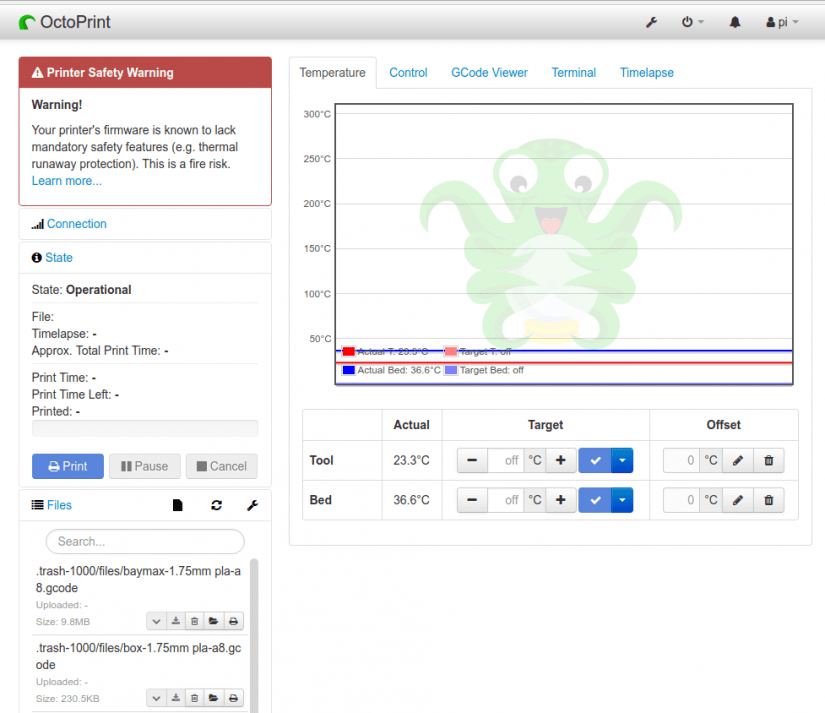Image resolution: width=825 pixels, height=713 pixels.
Task: Switch to the Control tab
Action: click(408, 73)
